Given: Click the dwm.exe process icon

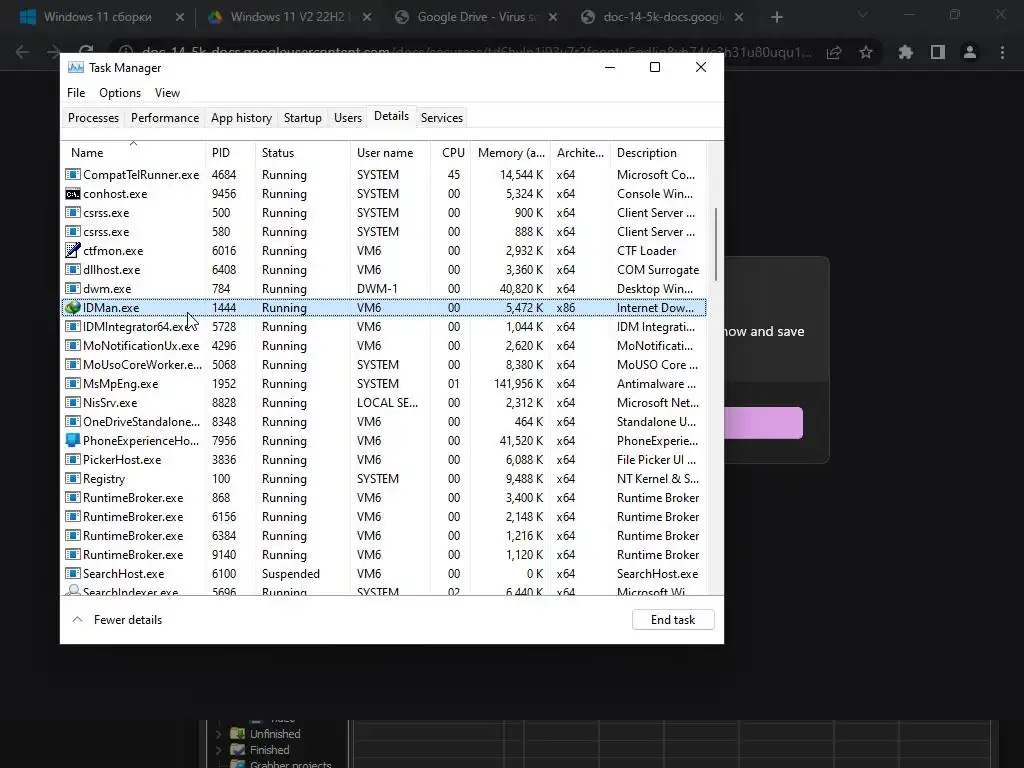Looking at the screenshot, I should (72, 289).
